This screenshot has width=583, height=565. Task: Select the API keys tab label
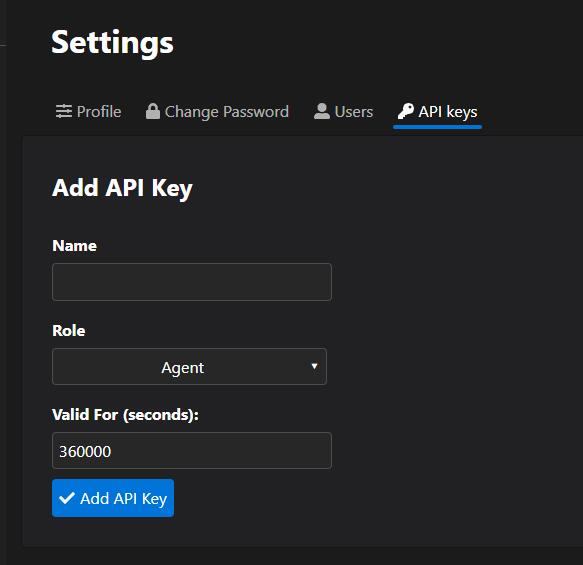tap(448, 112)
